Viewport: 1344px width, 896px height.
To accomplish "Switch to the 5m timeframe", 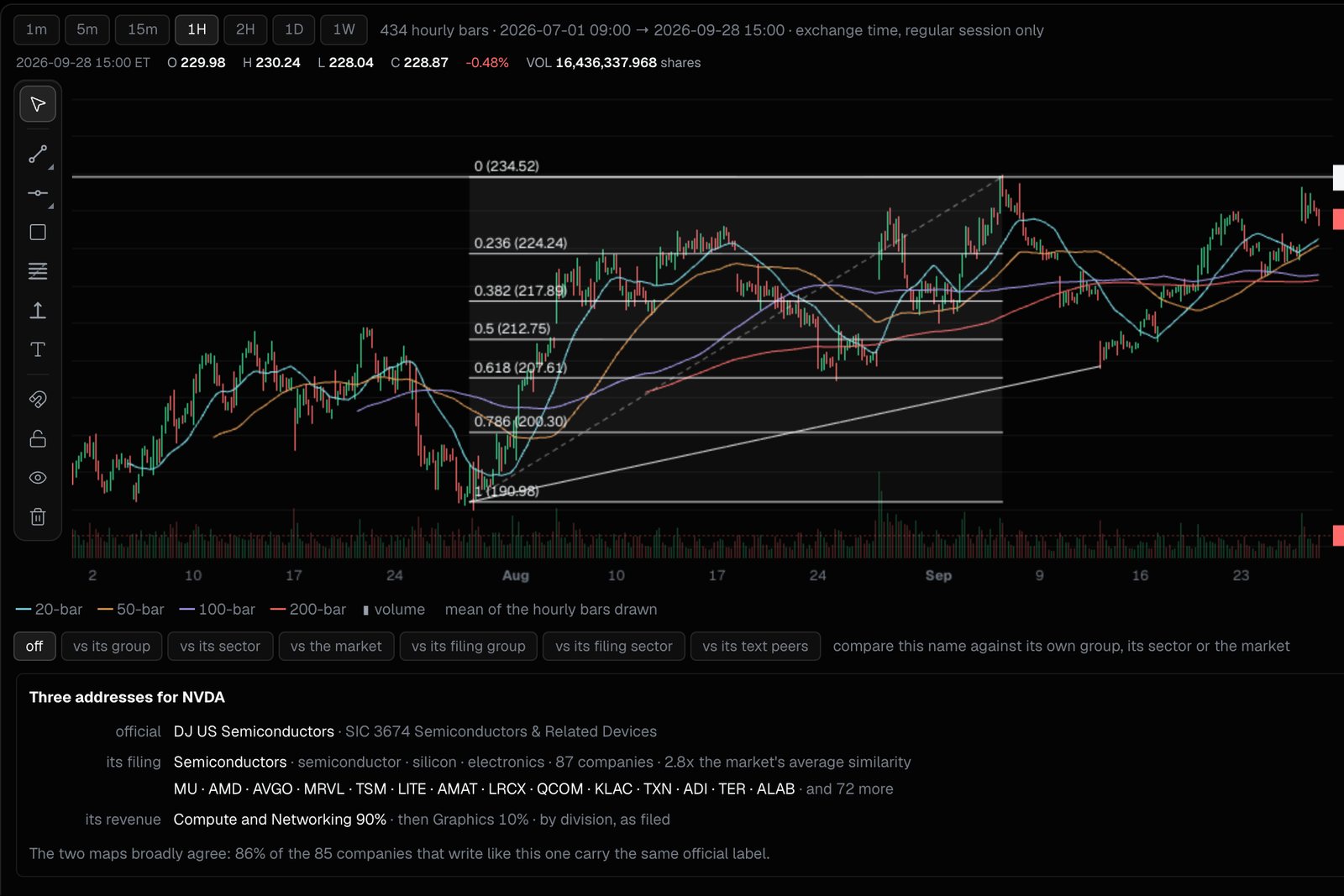I will 87,29.
